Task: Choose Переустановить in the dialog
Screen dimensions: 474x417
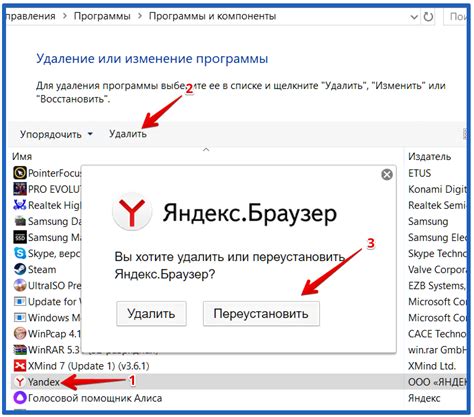Action: tap(261, 314)
